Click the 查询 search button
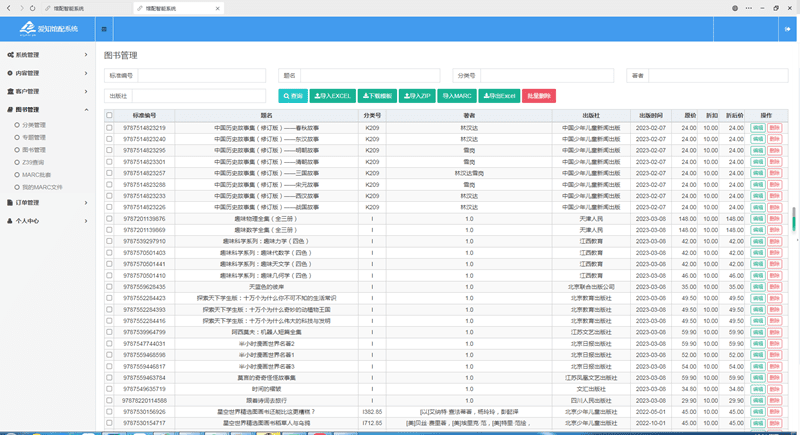Screen dimensions: 800x435 tap(292, 96)
